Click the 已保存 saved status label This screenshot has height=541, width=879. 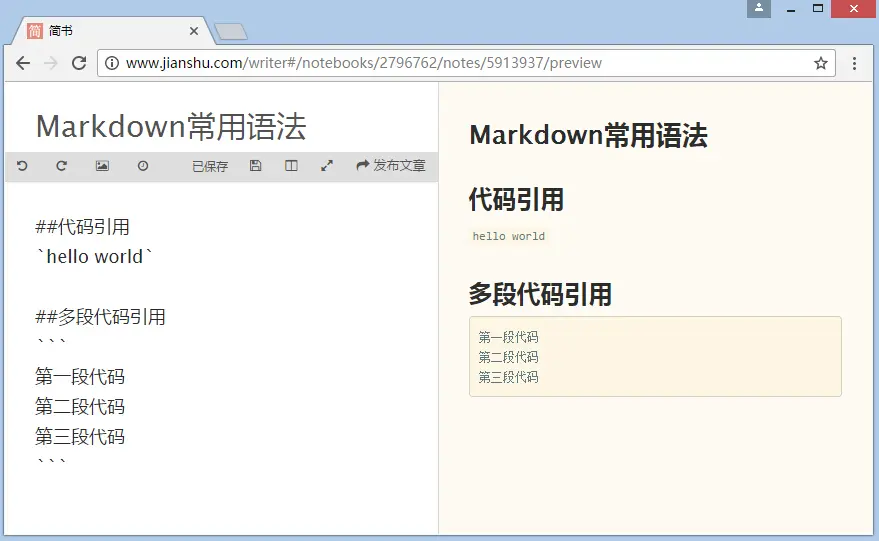[x=210, y=166]
